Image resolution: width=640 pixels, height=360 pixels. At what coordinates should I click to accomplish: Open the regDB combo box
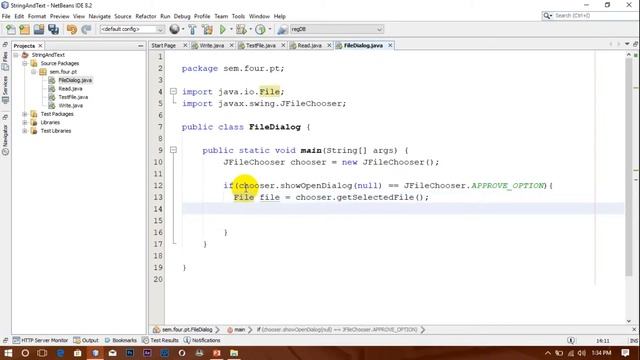click(337, 29)
